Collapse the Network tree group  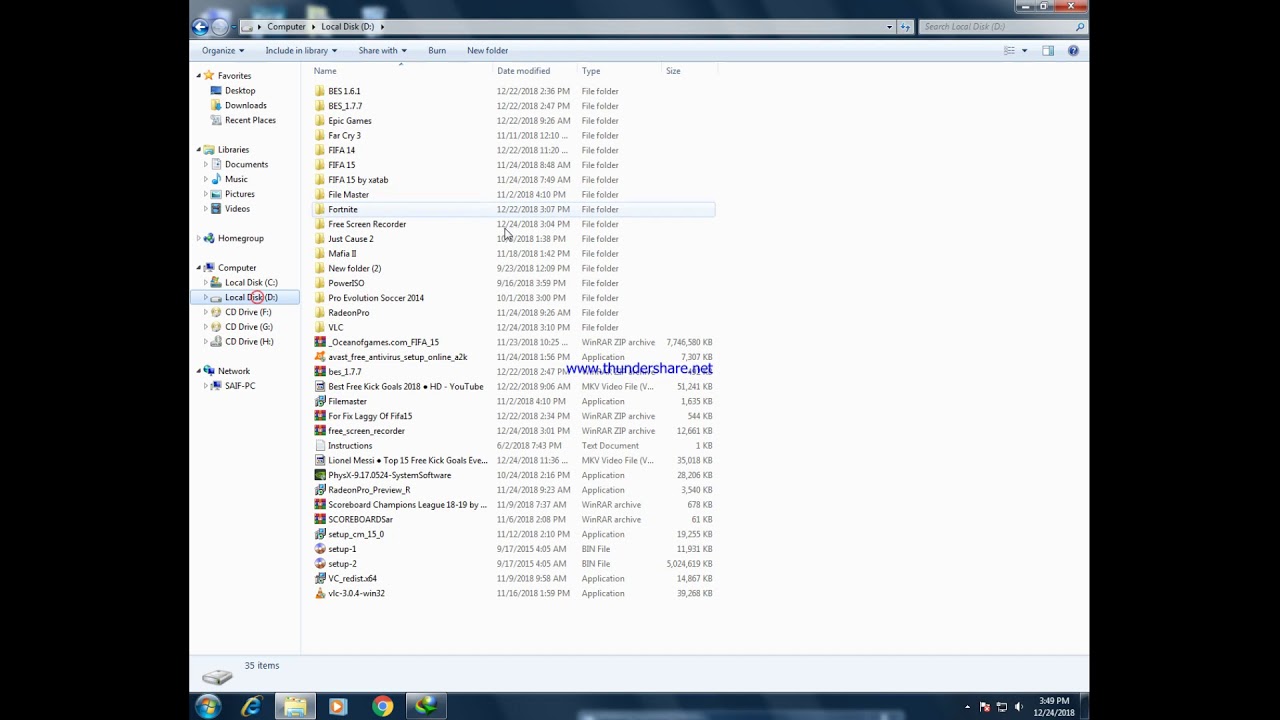[198, 371]
